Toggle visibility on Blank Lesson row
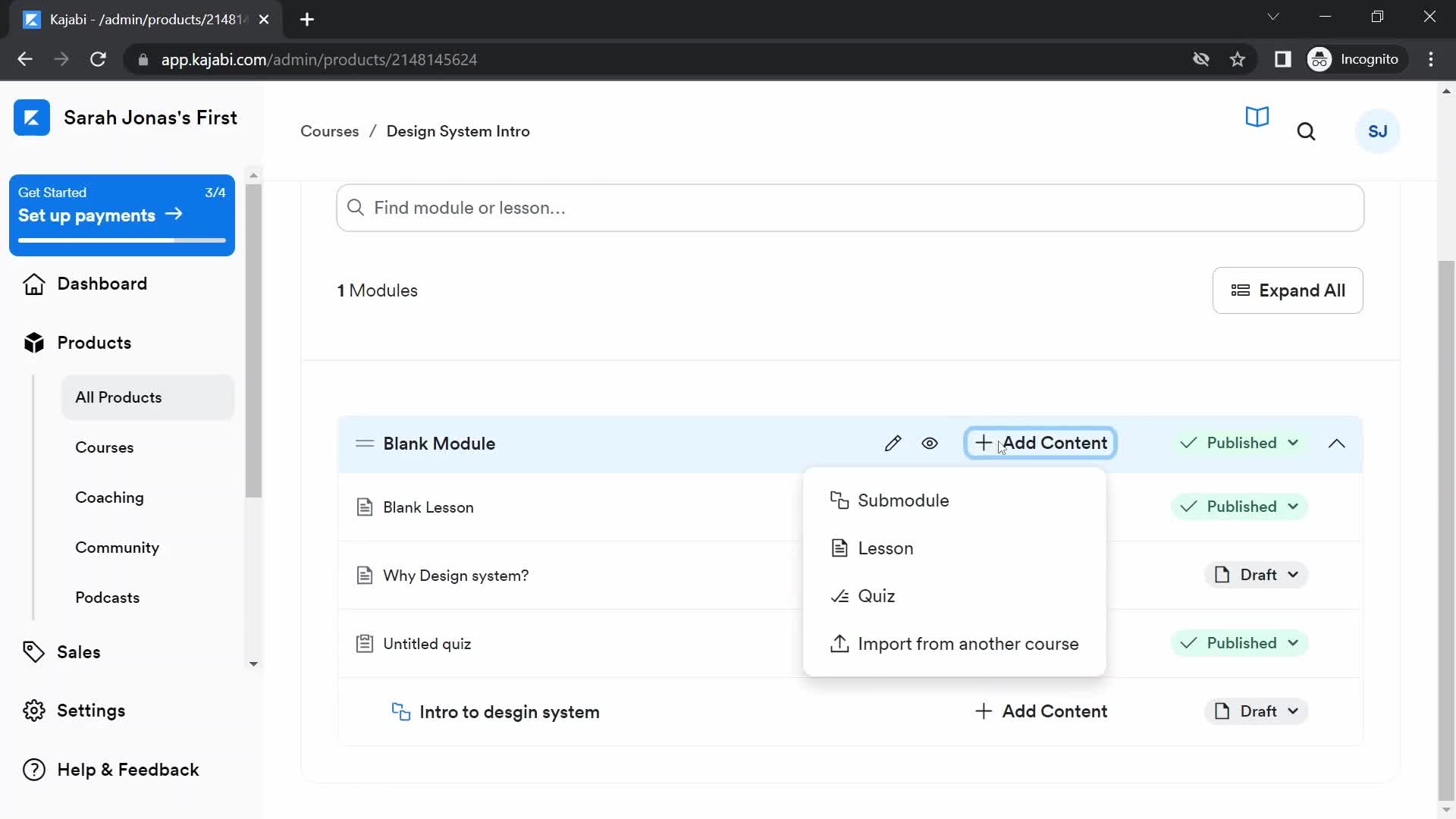This screenshot has height=819, width=1456. coord(930,507)
